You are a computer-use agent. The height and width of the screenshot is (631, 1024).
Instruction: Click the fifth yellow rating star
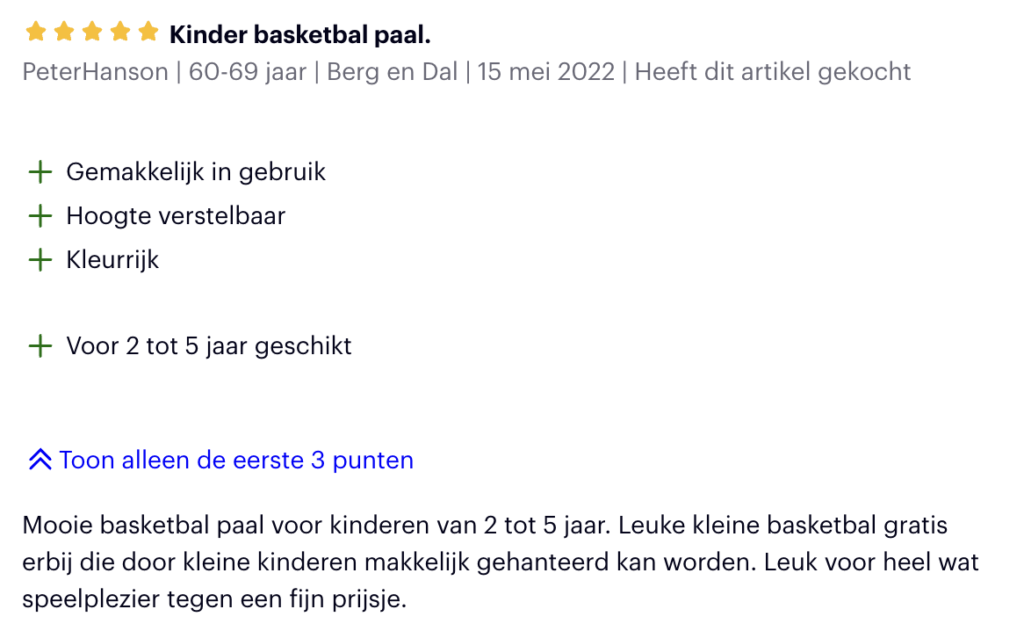pos(148,31)
